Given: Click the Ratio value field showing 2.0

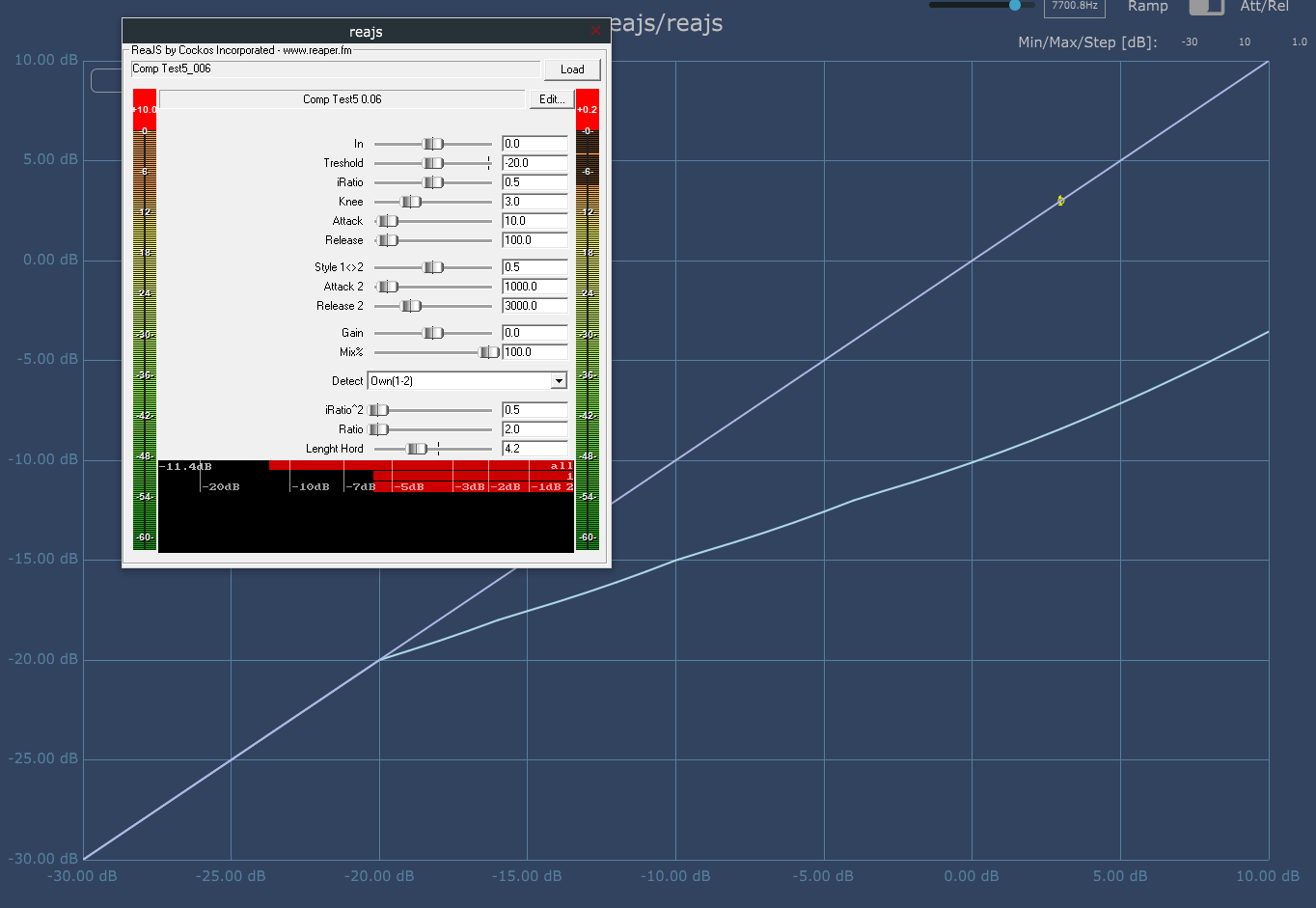Looking at the screenshot, I should coord(535,429).
